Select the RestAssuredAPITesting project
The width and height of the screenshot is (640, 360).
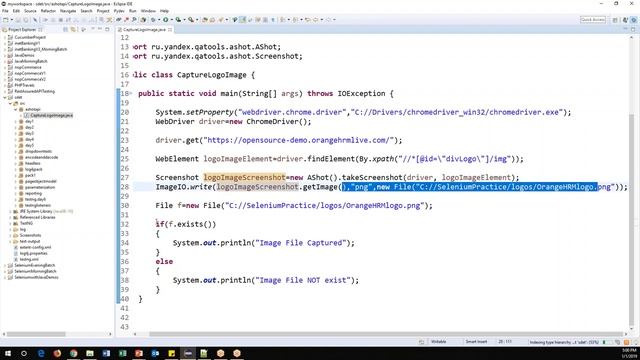click(34, 91)
